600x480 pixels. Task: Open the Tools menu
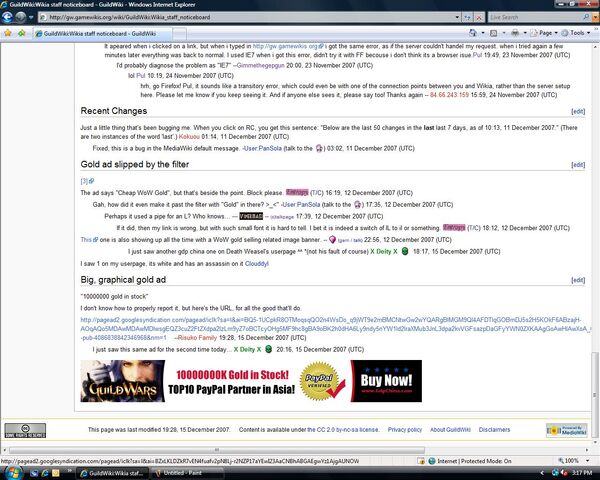coord(576,33)
